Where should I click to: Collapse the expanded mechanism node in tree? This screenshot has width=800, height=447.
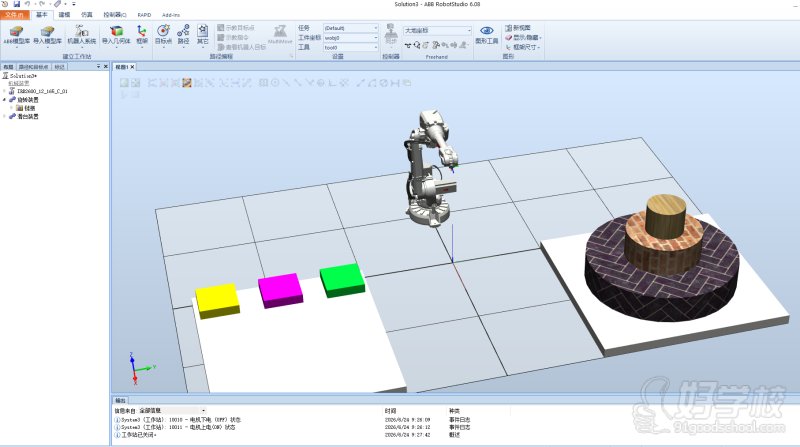tap(5, 100)
